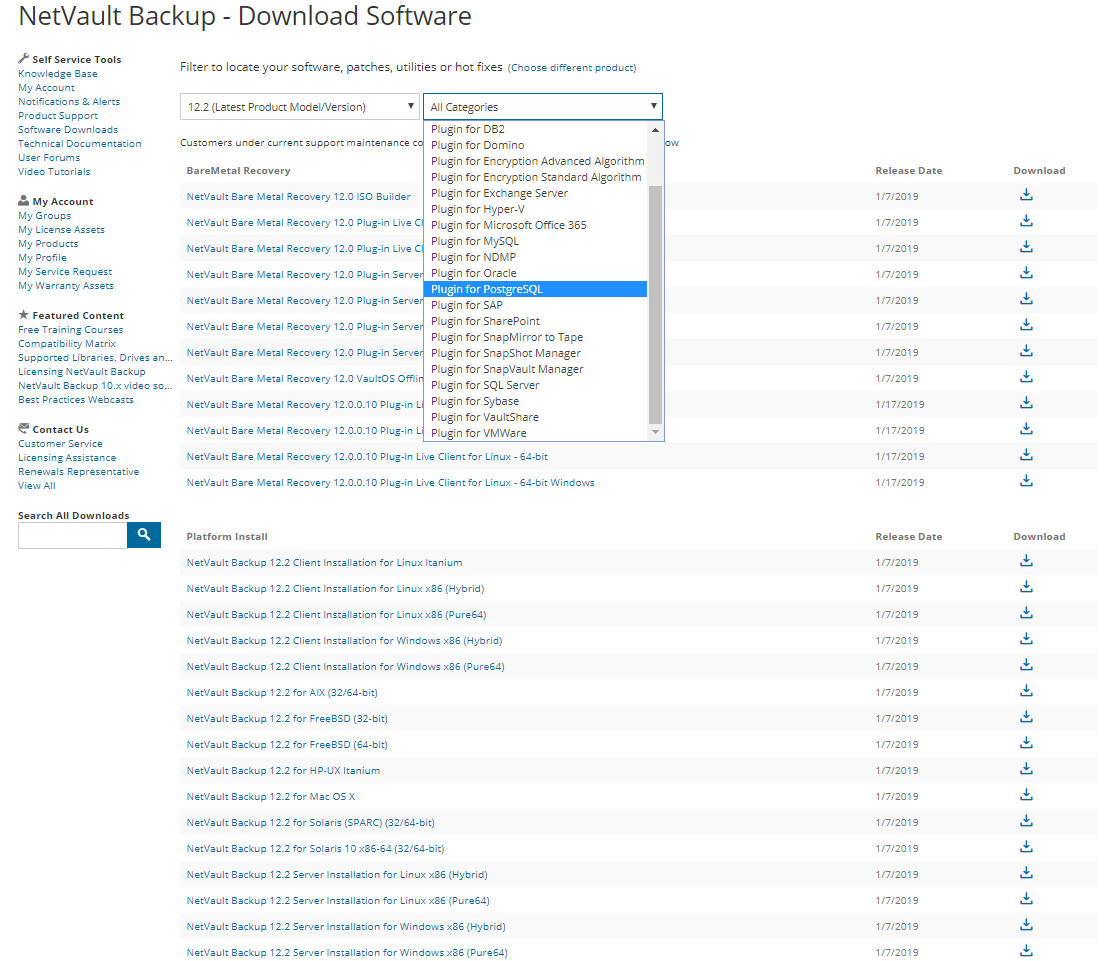1115x961 pixels.
Task: Download NetVault Backup 12.2 for HP-UX Itanium
Action: tap(1026, 769)
